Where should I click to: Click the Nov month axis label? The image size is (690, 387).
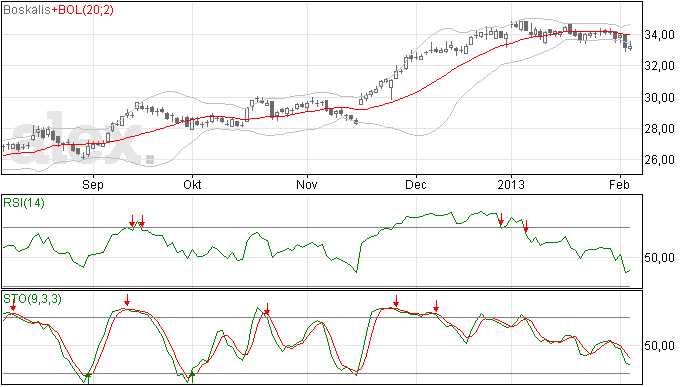point(307,184)
